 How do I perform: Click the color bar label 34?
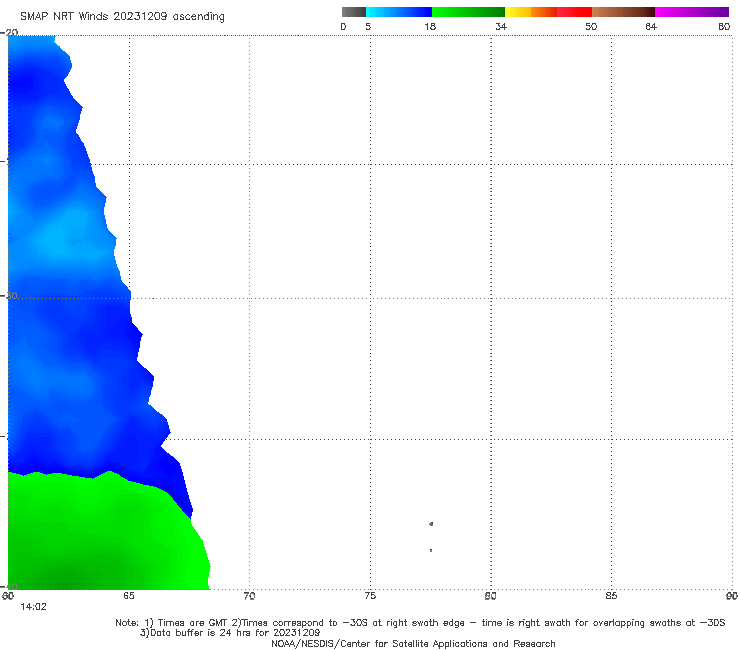pyautogui.click(x=501, y=27)
